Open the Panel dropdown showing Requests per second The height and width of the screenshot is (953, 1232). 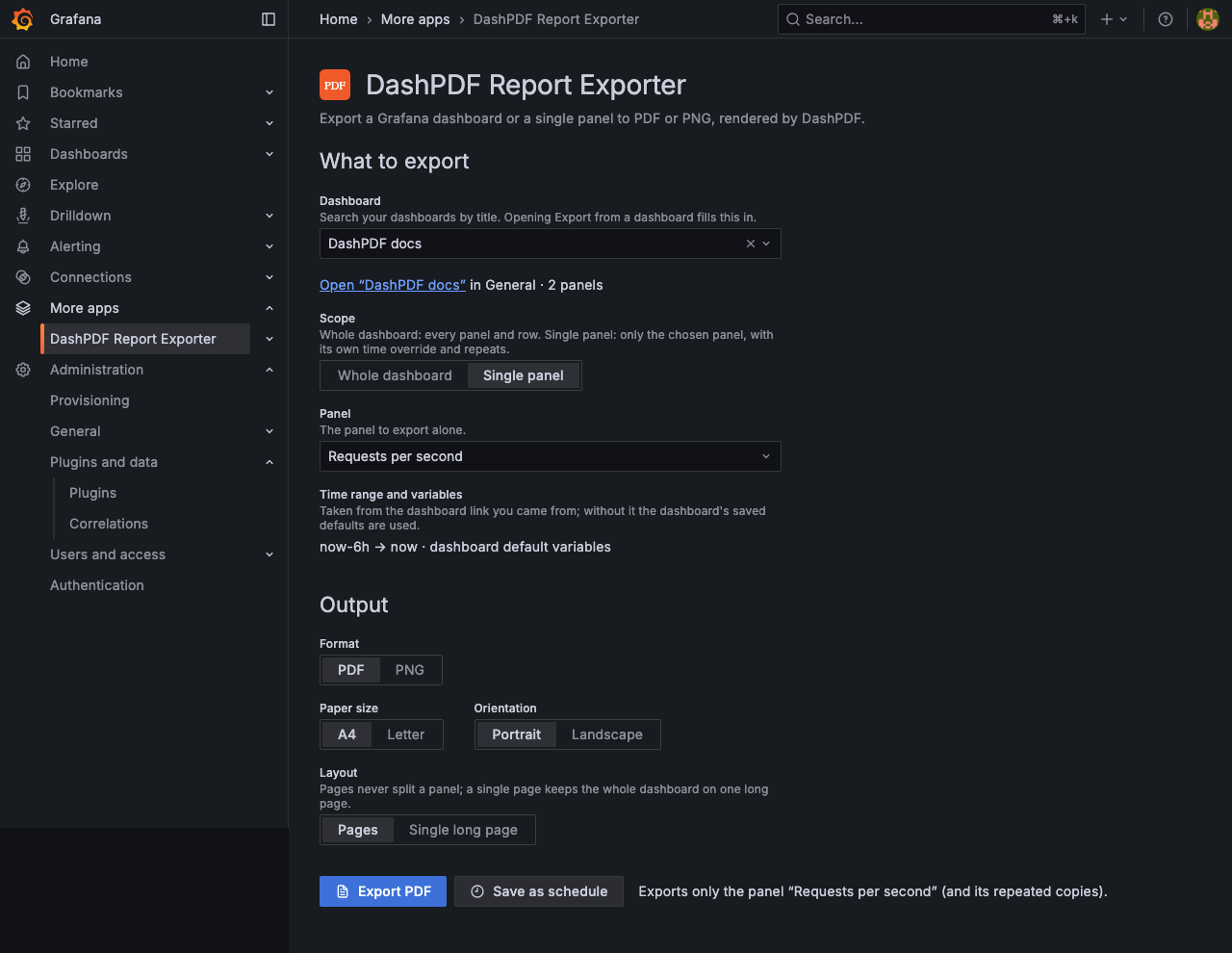click(x=551, y=456)
